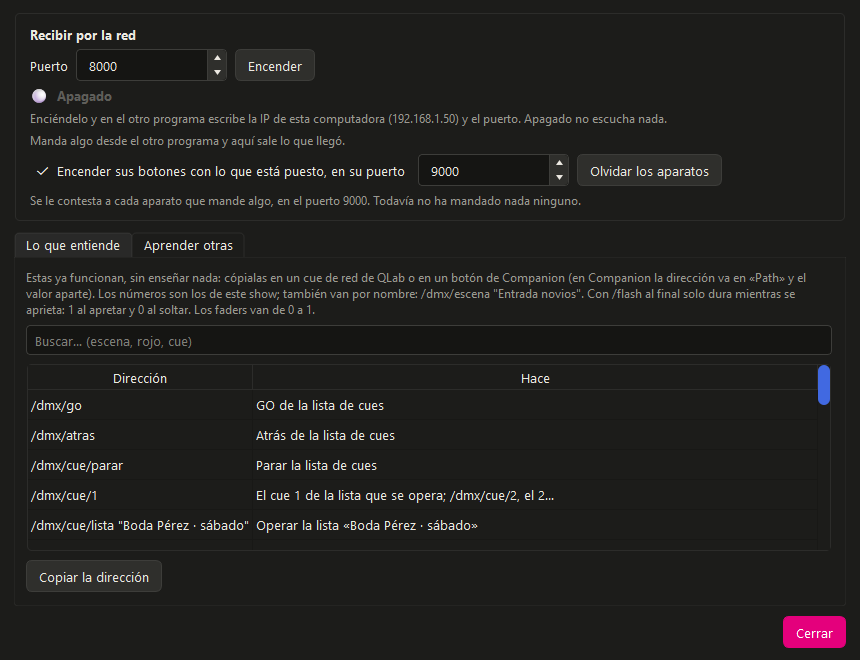The width and height of the screenshot is (860, 660).
Task: Click the Recibir por la red heading
Action: click(83, 36)
